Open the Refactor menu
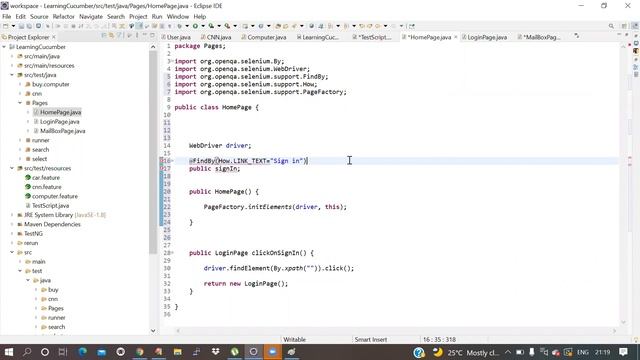The image size is (640, 360). click(x=64, y=16)
